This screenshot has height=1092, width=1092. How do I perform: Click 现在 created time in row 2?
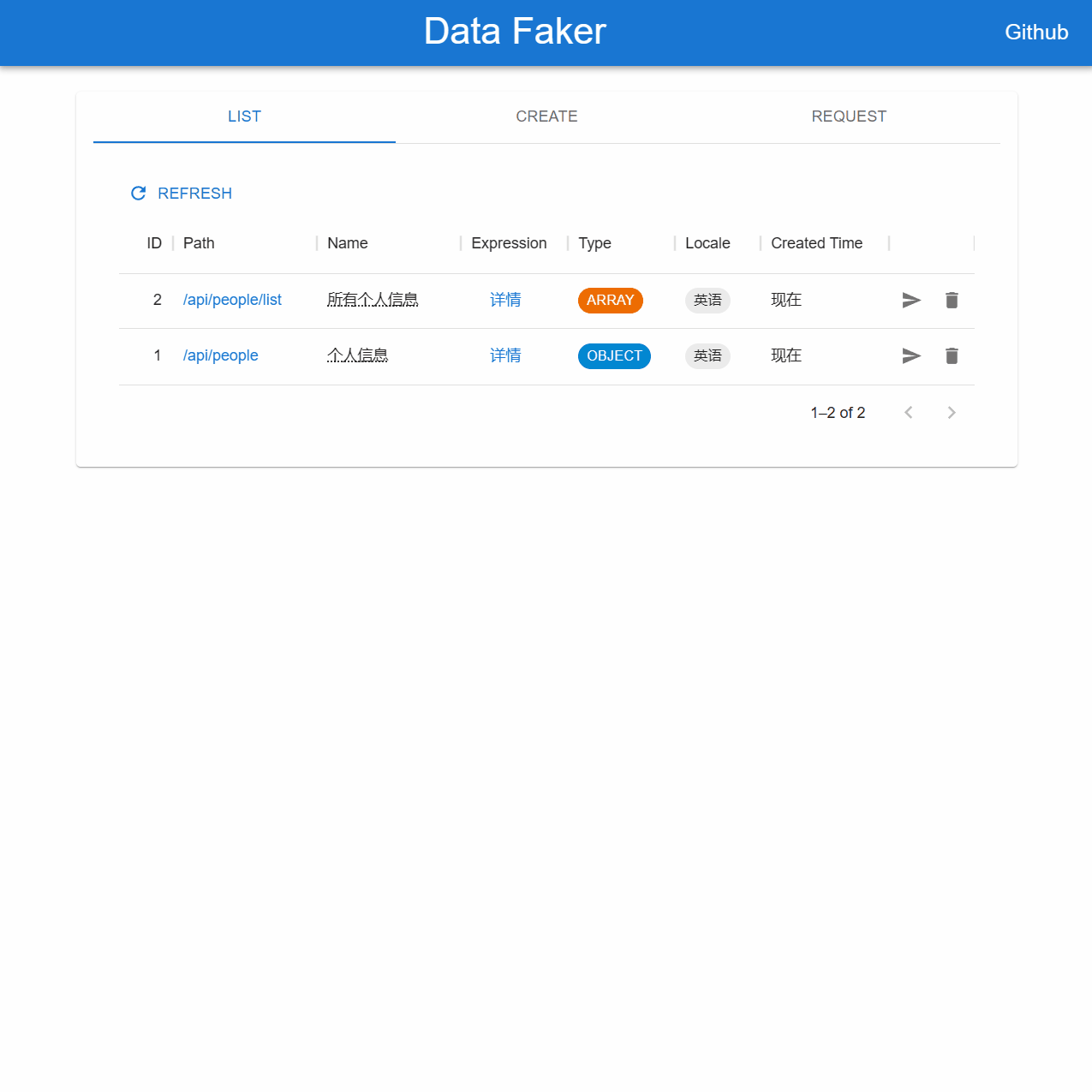click(786, 300)
